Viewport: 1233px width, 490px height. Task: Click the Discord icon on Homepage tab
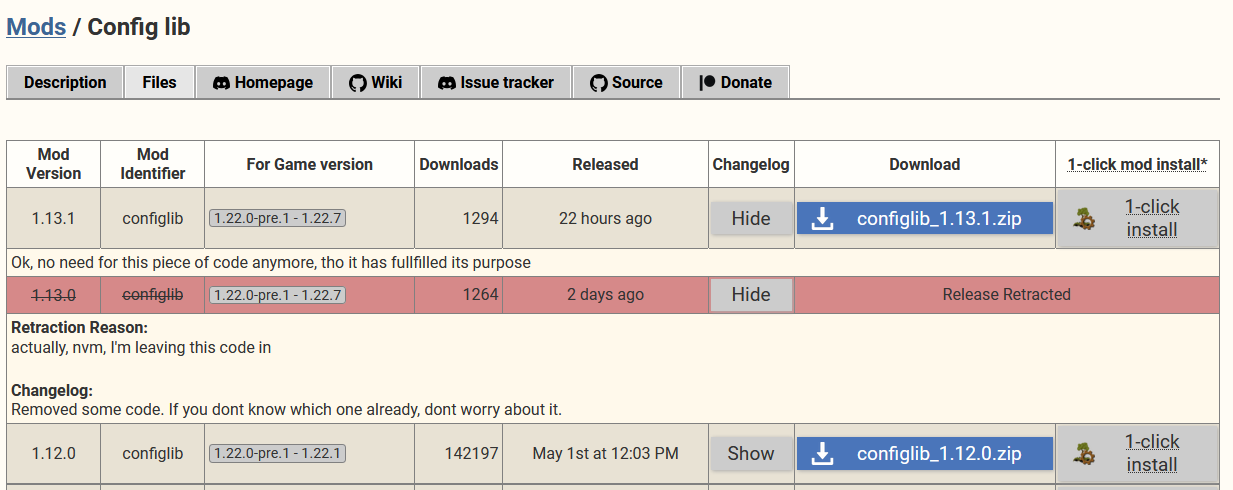point(222,83)
